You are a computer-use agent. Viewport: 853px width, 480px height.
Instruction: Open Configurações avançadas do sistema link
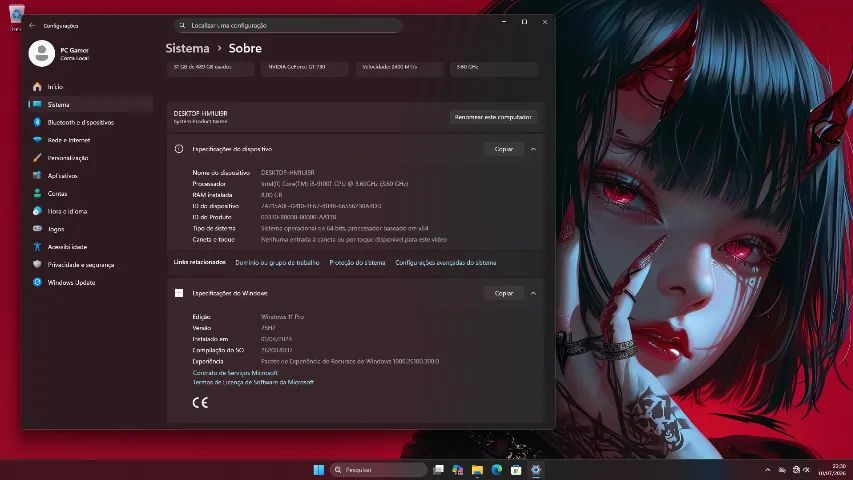446,263
